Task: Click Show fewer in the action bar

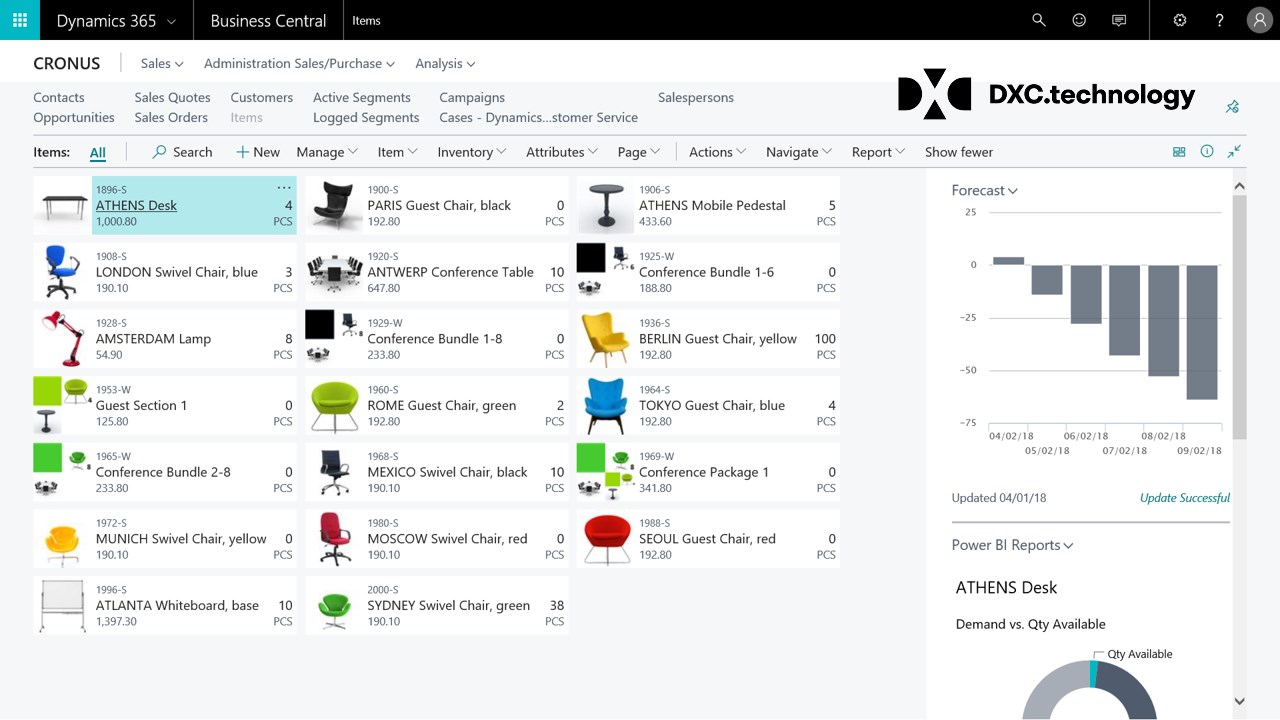Action: [x=959, y=152]
